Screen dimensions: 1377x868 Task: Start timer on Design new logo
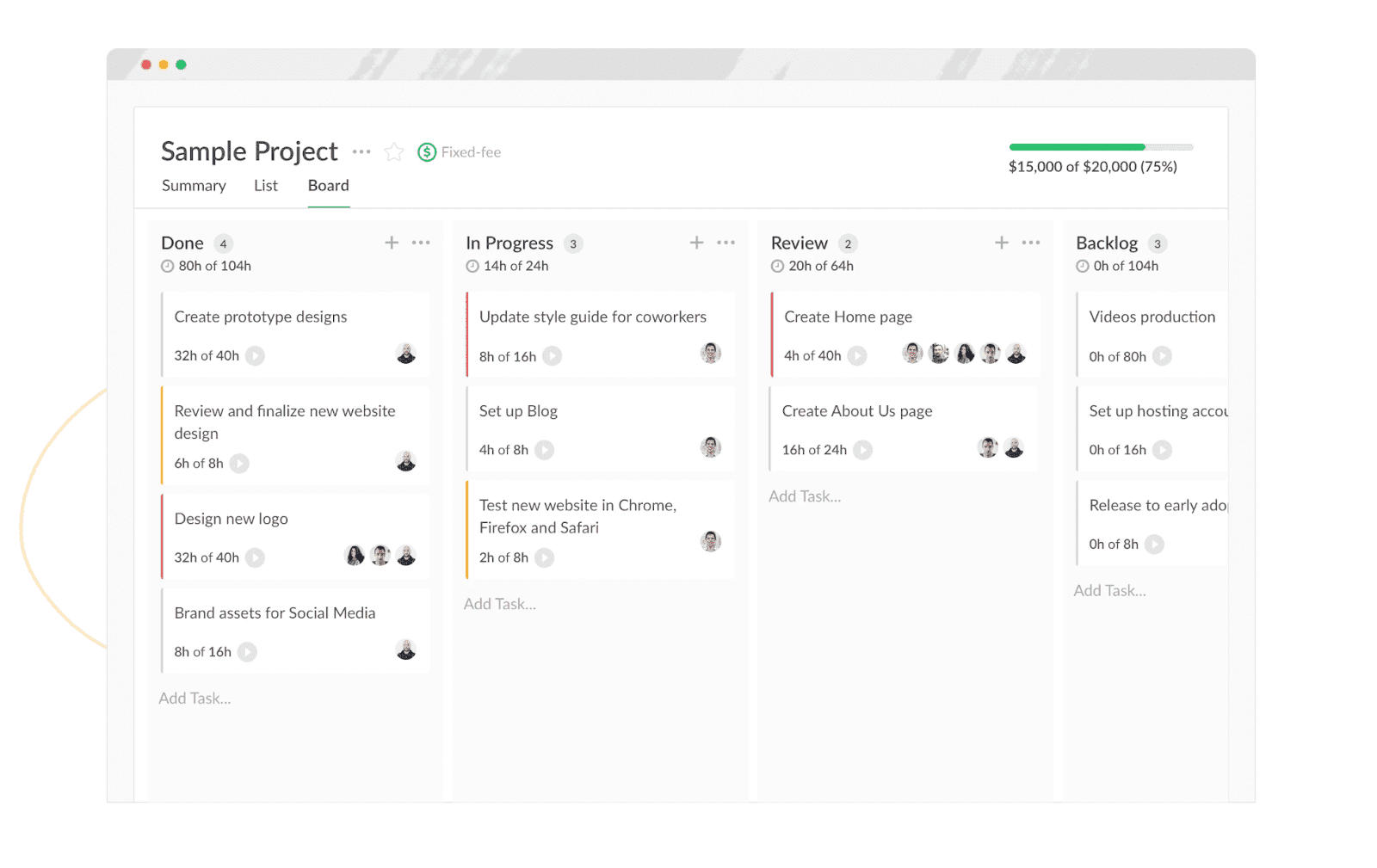255,558
